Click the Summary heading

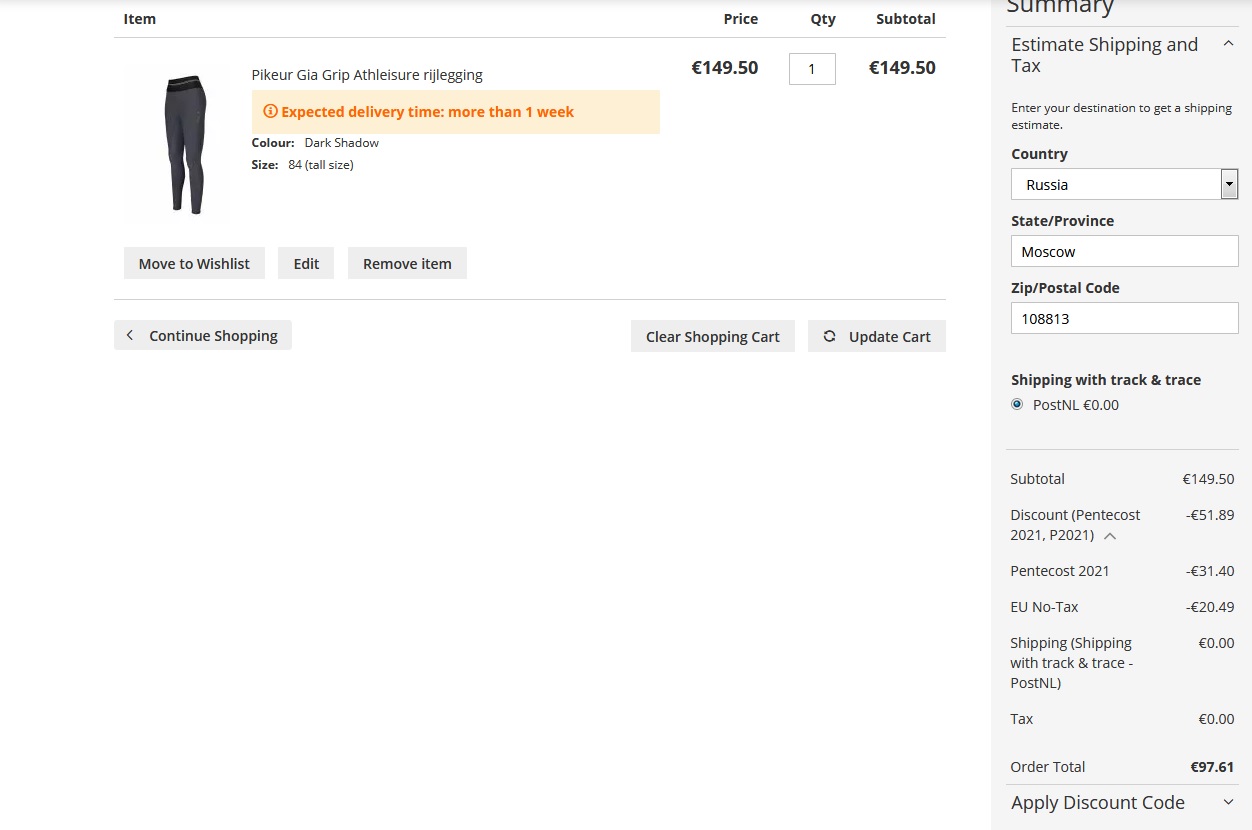[1059, 8]
